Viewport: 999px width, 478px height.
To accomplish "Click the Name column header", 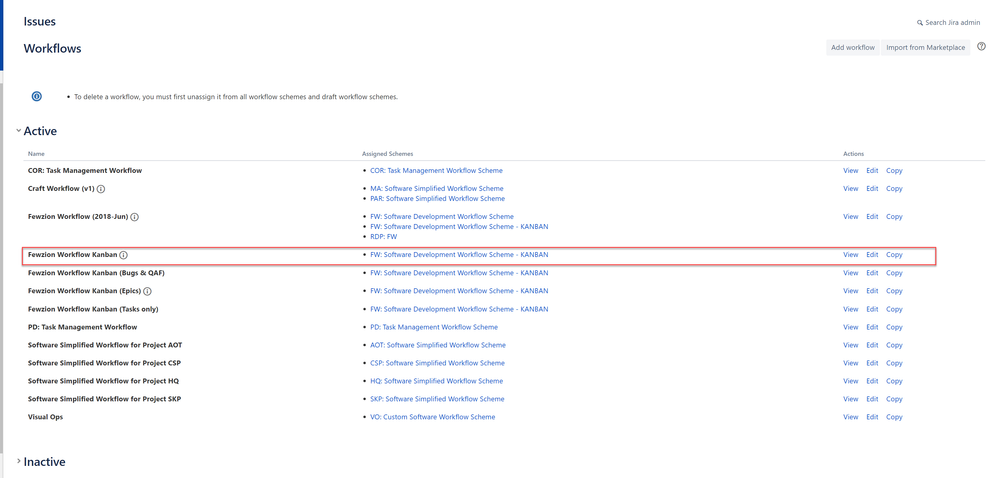I will click(36, 154).
